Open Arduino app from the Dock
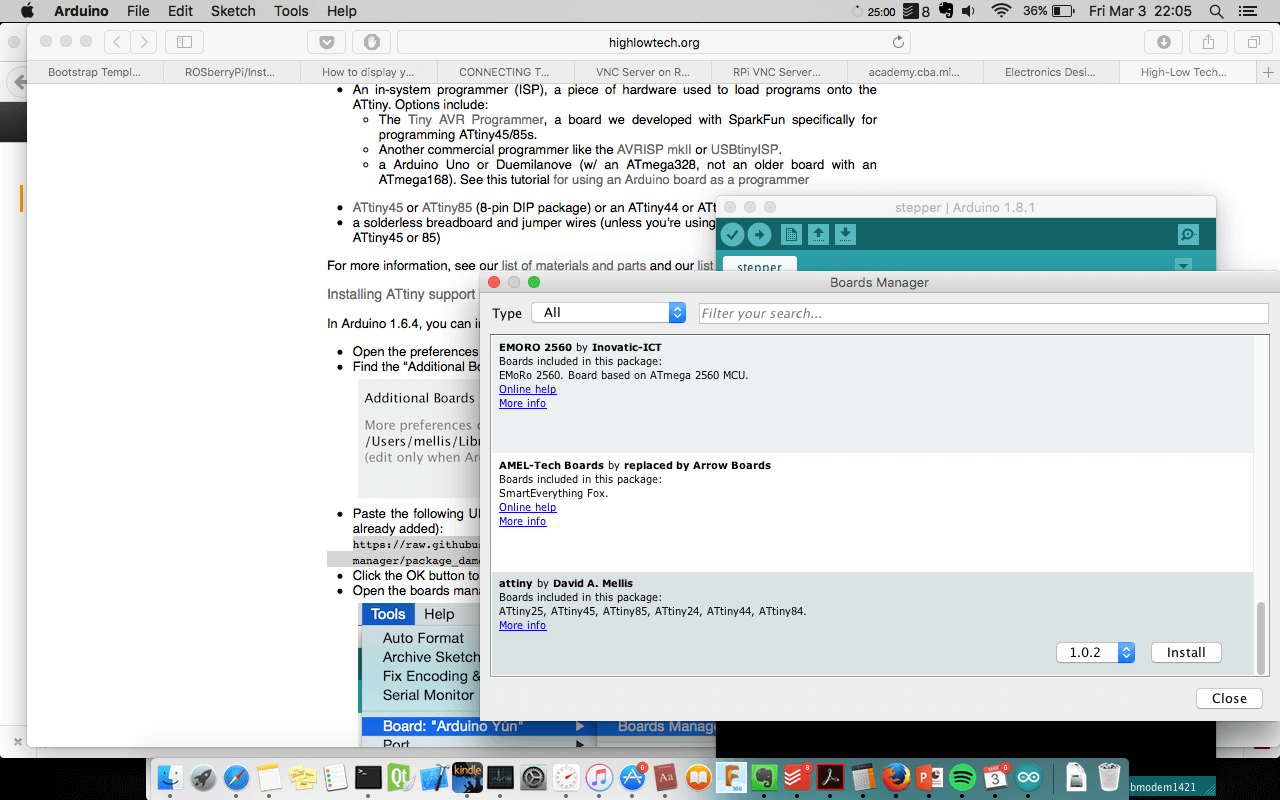1280x800 pixels. point(1029,778)
